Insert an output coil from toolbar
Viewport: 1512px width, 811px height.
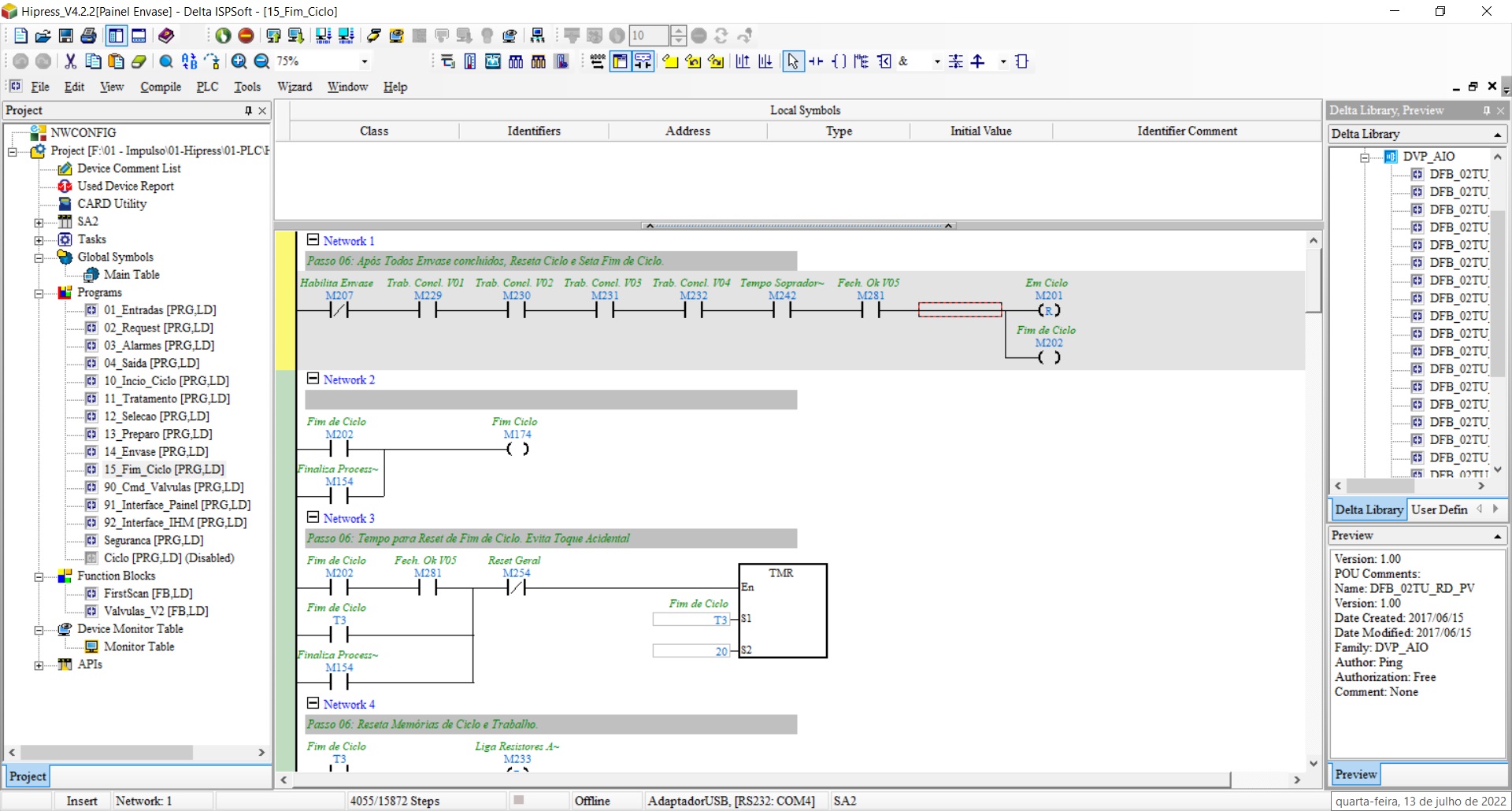[839, 61]
